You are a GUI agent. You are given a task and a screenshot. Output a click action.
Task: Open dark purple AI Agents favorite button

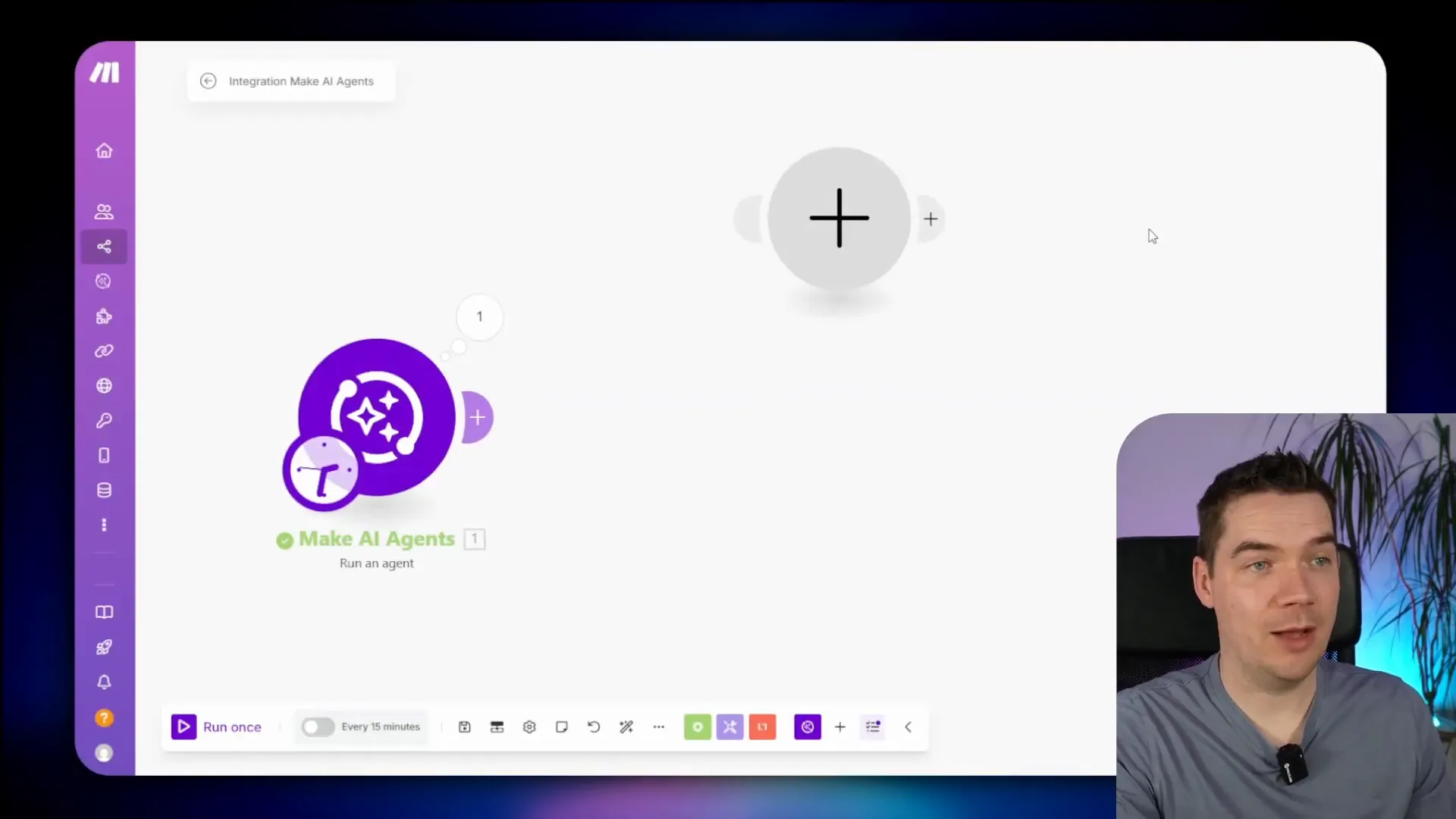808,726
